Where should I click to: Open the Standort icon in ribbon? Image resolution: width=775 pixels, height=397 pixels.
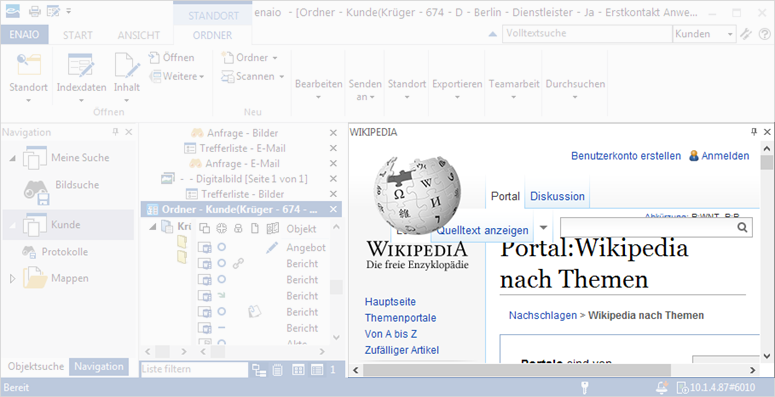pyautogui.click(x=28, y=65)
